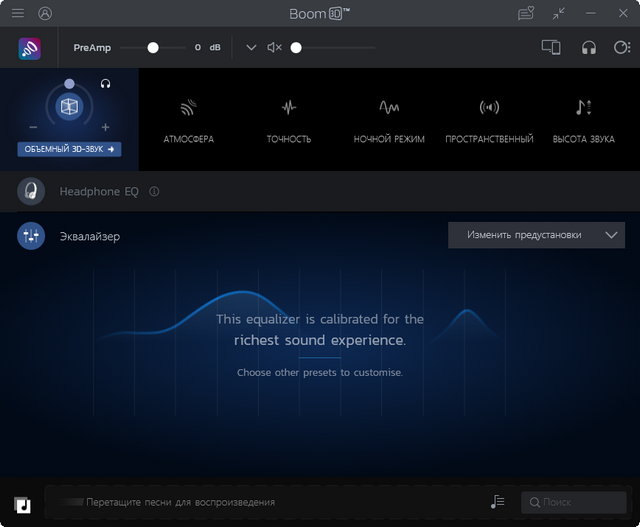Toggle the Эквалайзер sliders icon
Image resolution: width=640 pixels, height=527 pixels.
[x=31, y=236]
